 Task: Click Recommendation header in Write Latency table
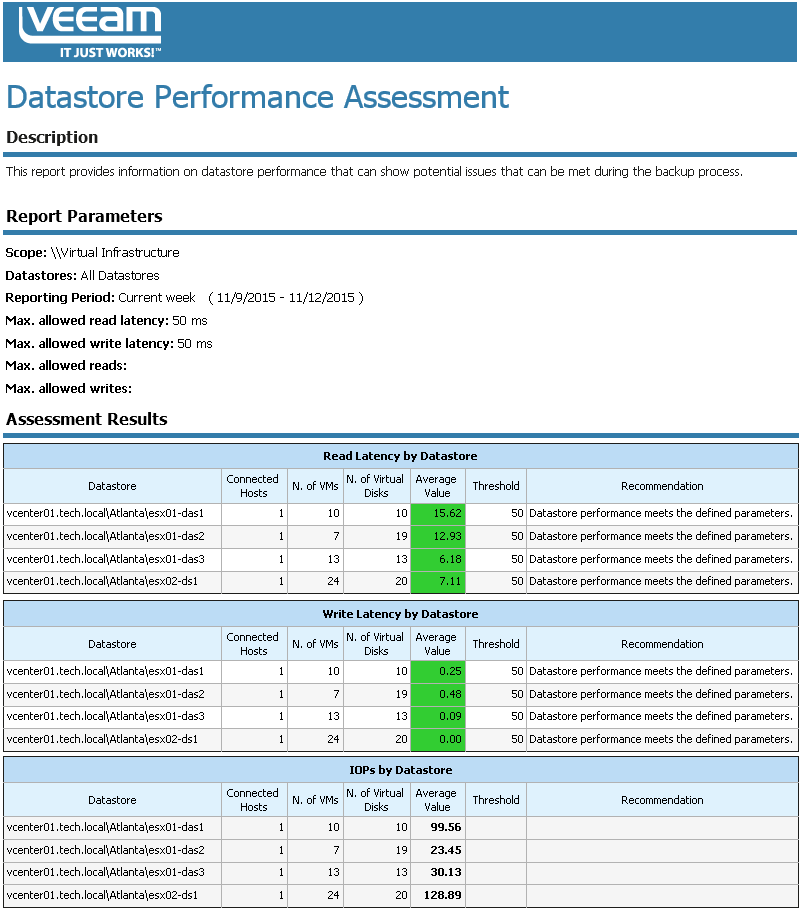pyautogui.click(x=662, y=644)
